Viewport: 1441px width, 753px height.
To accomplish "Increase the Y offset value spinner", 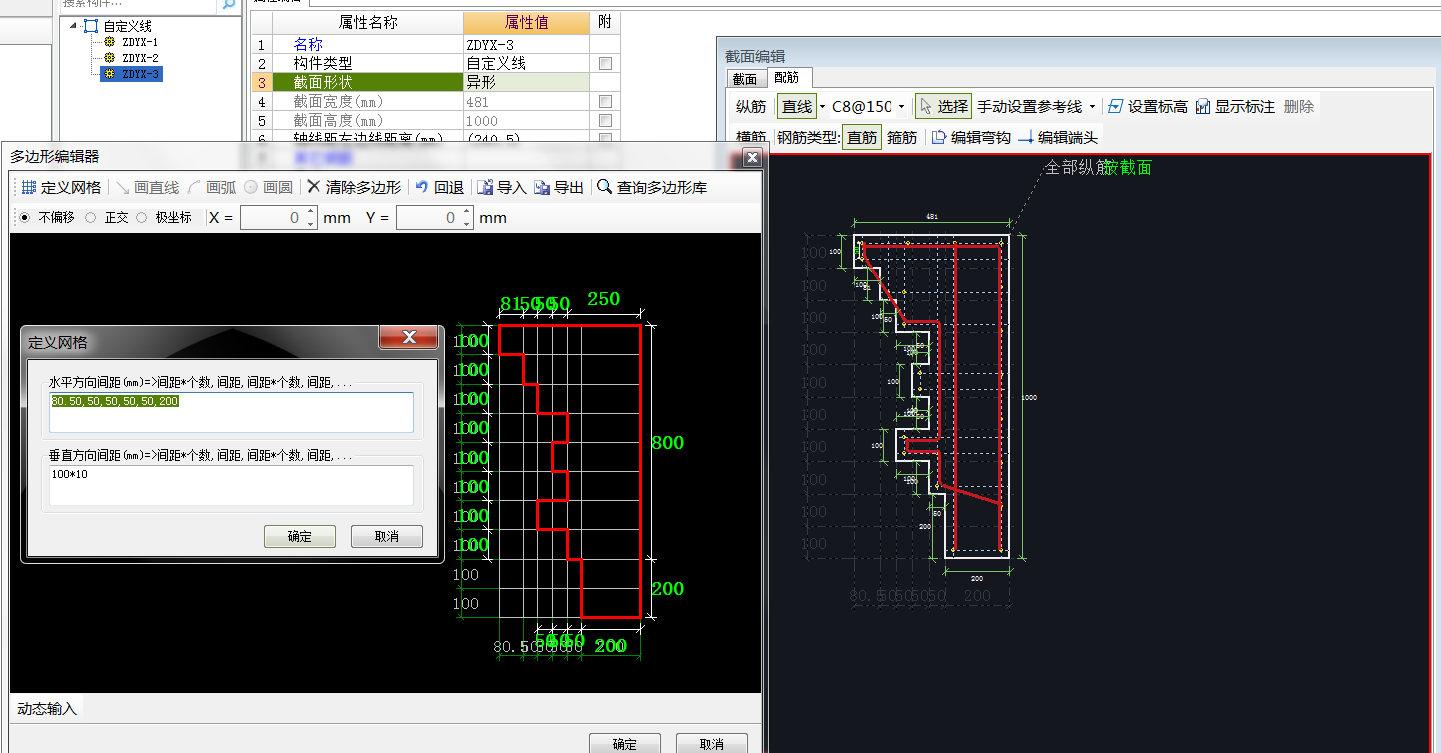I will [x=466, y=212].
